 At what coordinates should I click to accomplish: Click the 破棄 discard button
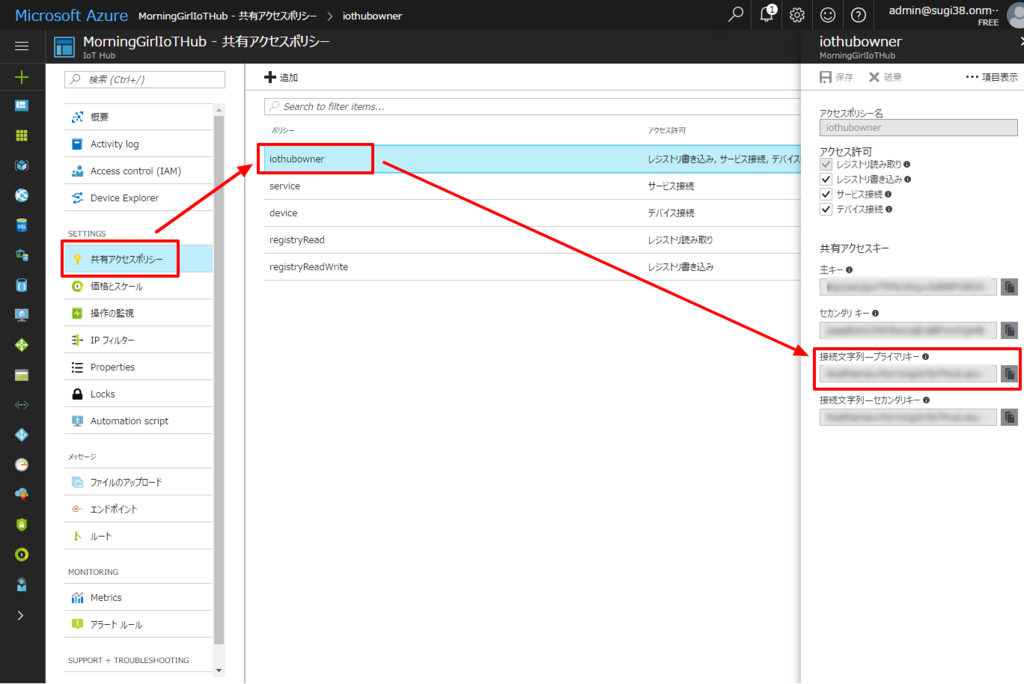point(885,77)
